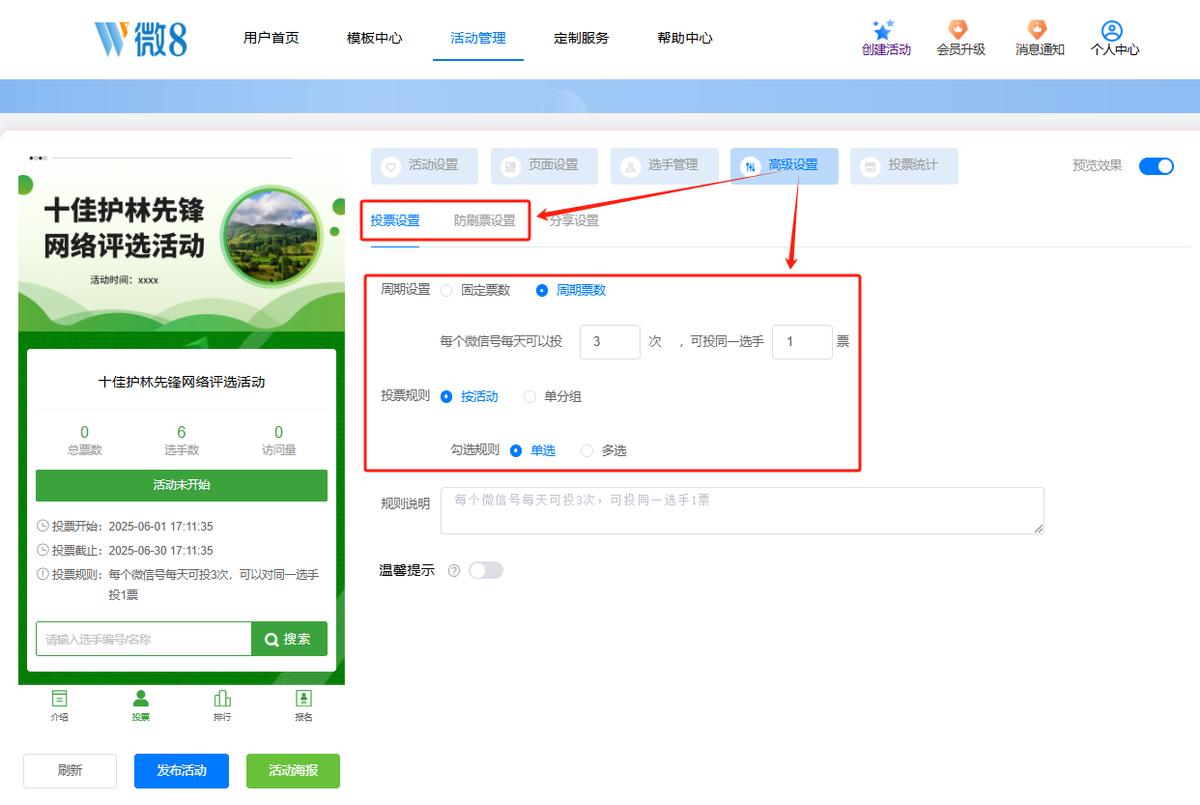Click the landscape photo in the banner
Viewport: 1200px width, 805px height.
pyautogui.click(x=272, y=237)
